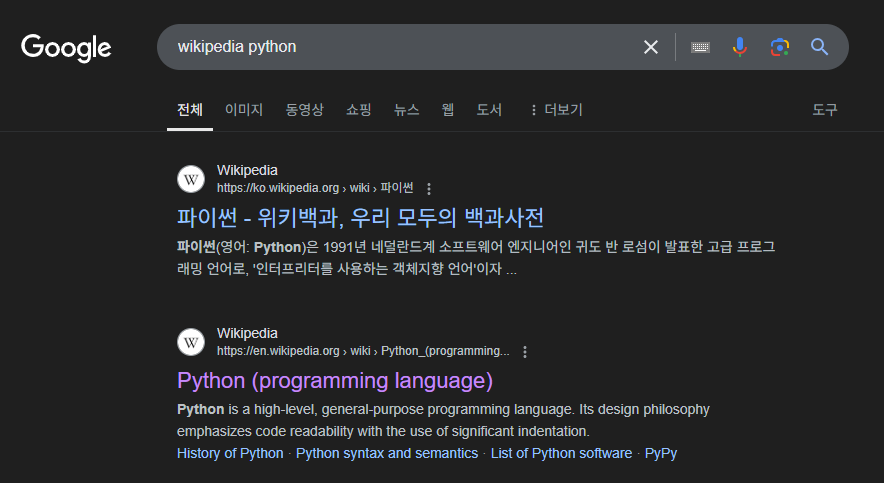Click Wikipedia site name above English result
This screenshot has width=884, height=483.
[247, 333]
